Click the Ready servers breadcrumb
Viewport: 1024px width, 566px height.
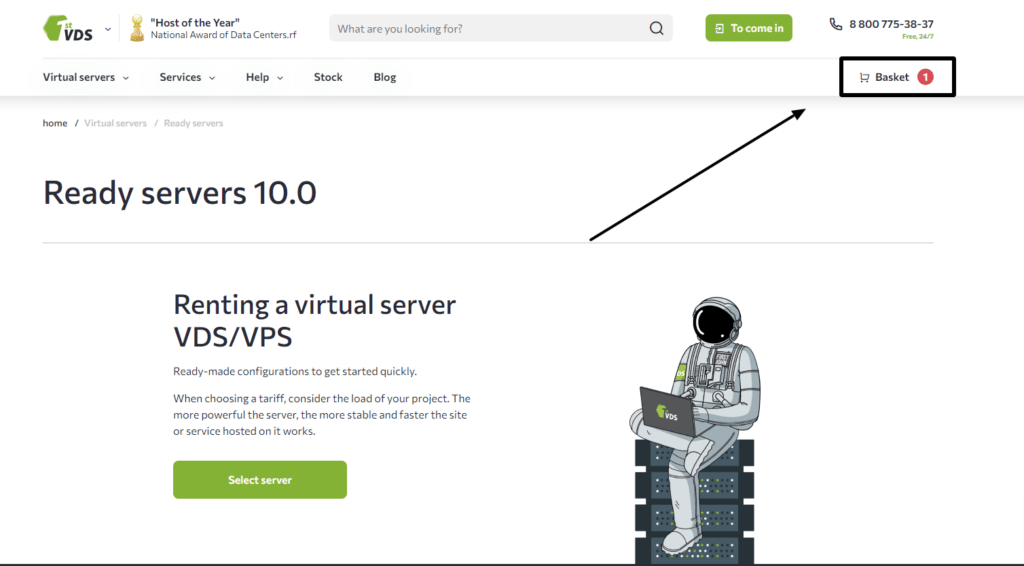coord(193,123)
